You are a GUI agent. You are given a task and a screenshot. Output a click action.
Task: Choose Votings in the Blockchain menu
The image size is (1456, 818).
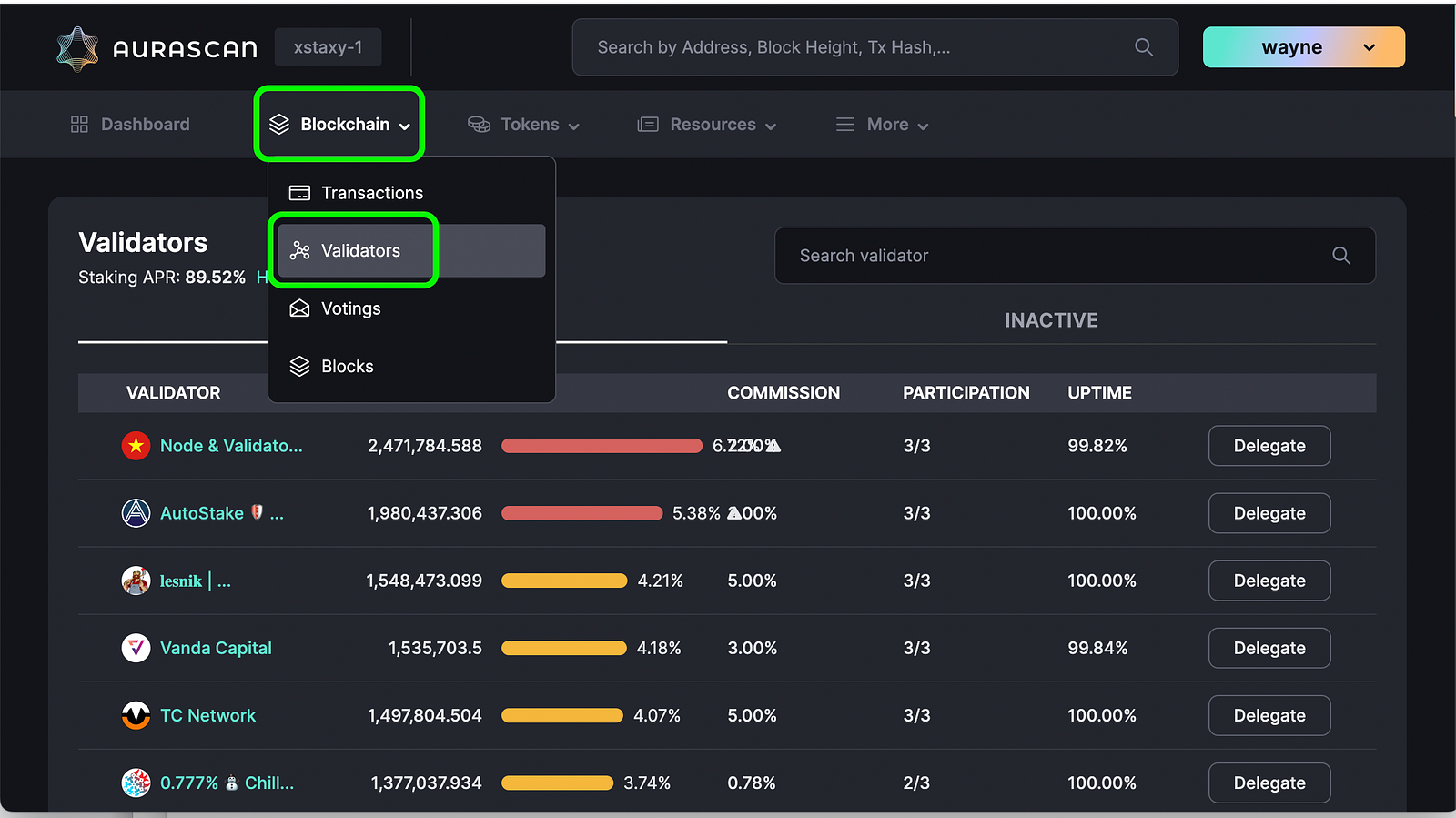pyautogui.click(x=350, y=308)
